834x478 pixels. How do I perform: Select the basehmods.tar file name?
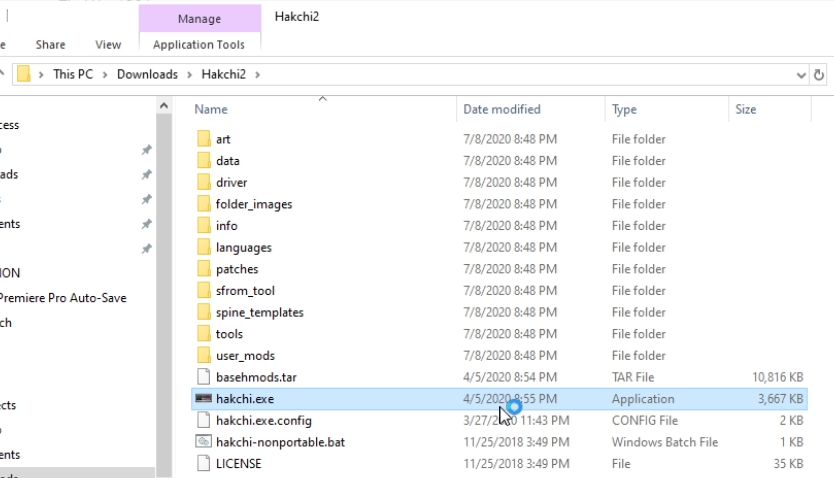point(256,377)
